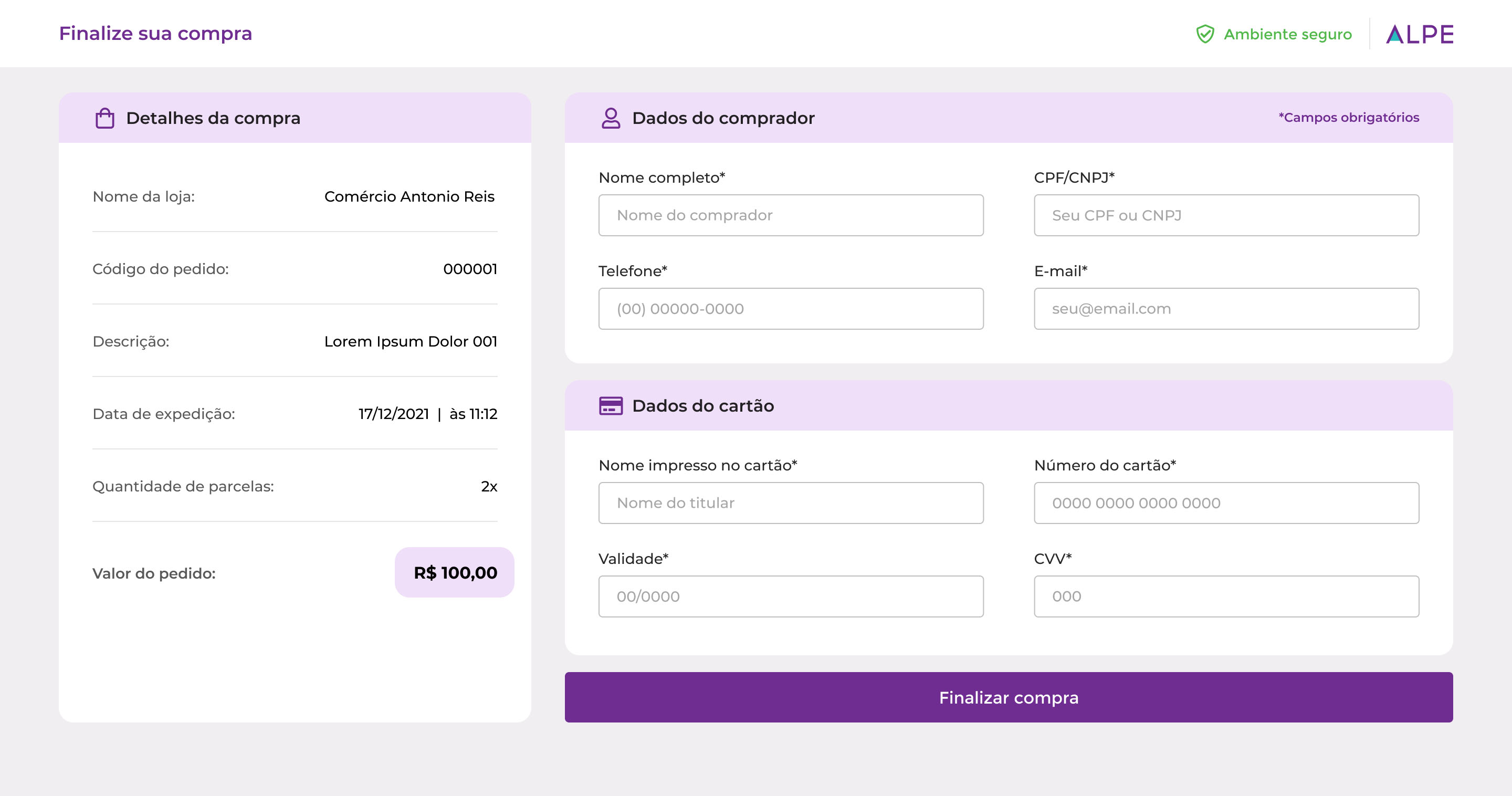Click the credit card icon beside Dados do cartão
This screenshot has width=1512, height=796.
[611, 406]
